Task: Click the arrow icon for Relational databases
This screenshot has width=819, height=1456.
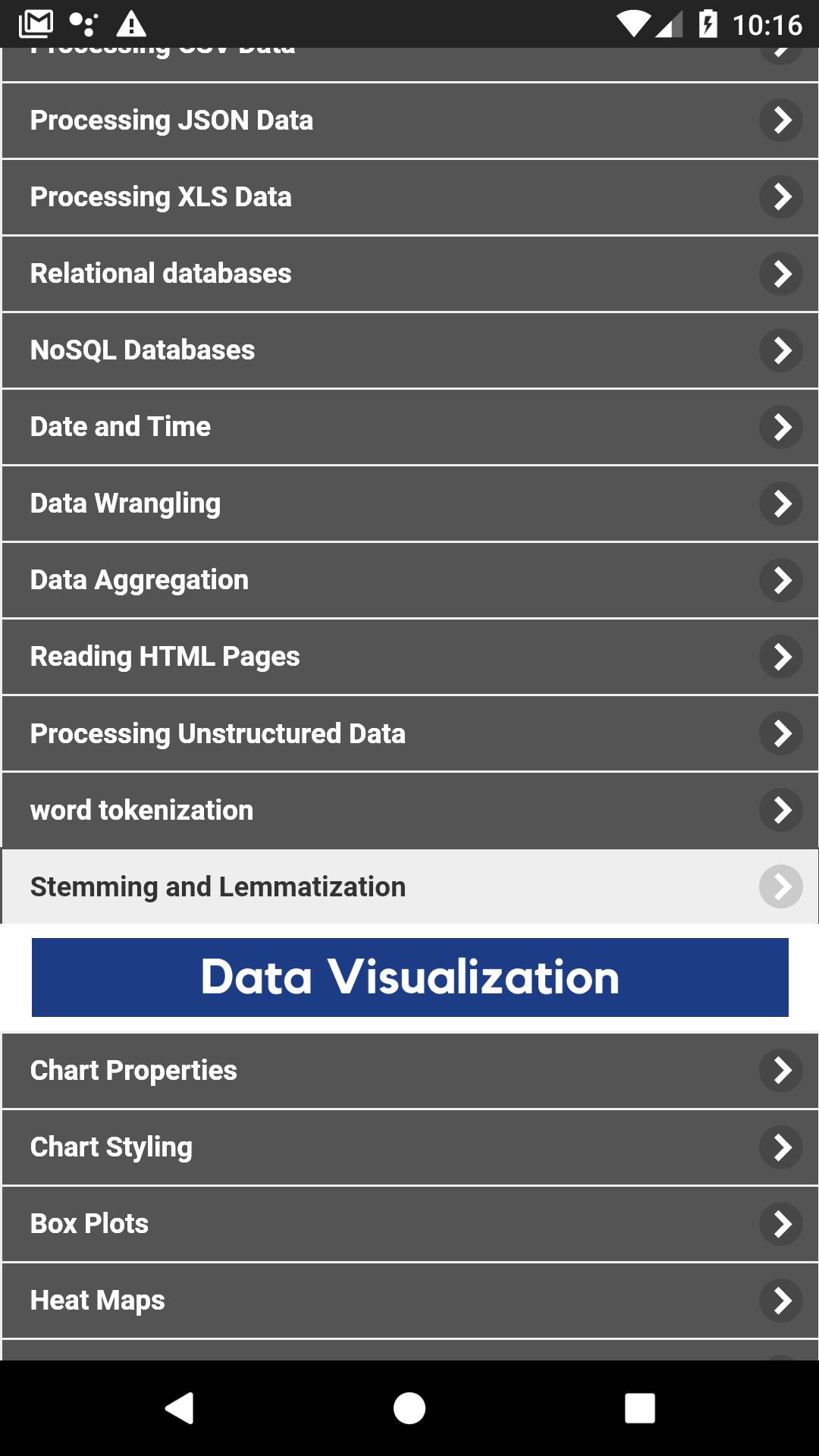Action: point(781,274)
